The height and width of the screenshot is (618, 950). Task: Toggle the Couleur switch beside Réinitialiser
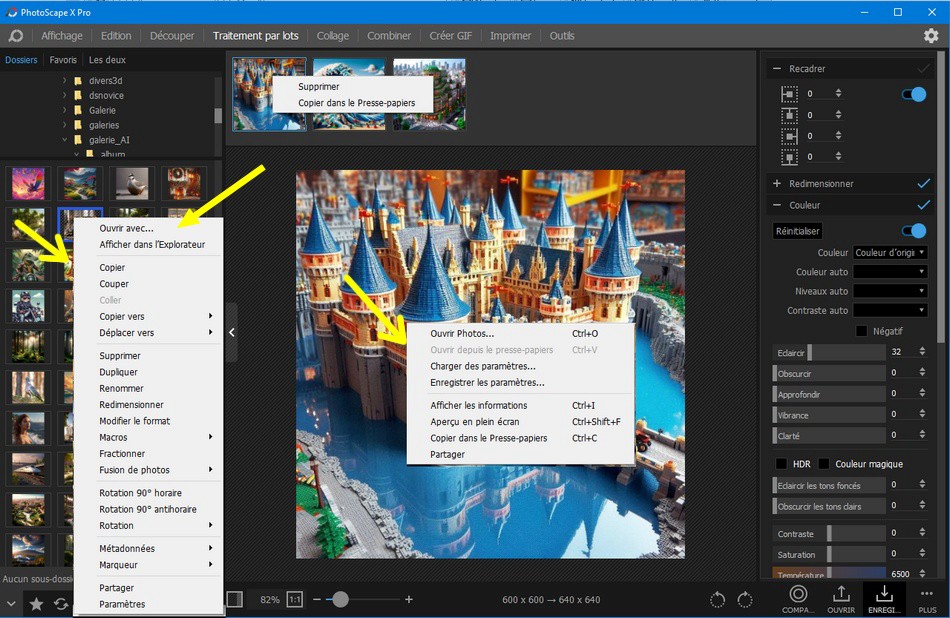[x=914, y=231]
